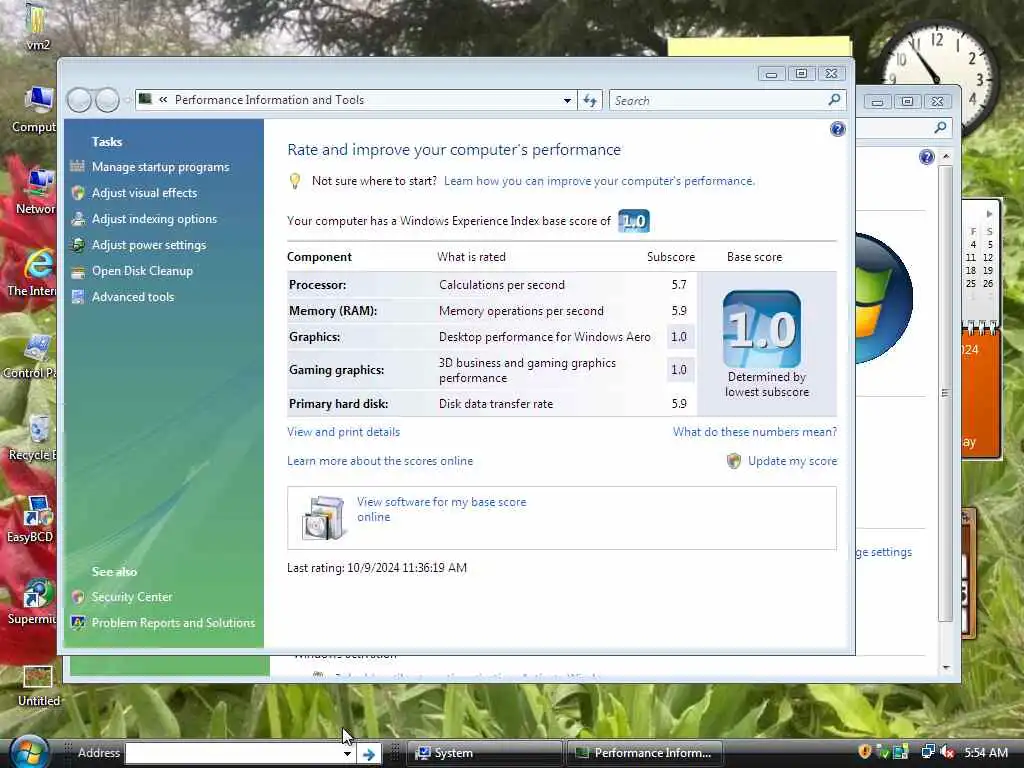Click the security alert shield in system tray

(x=864, y=752)
